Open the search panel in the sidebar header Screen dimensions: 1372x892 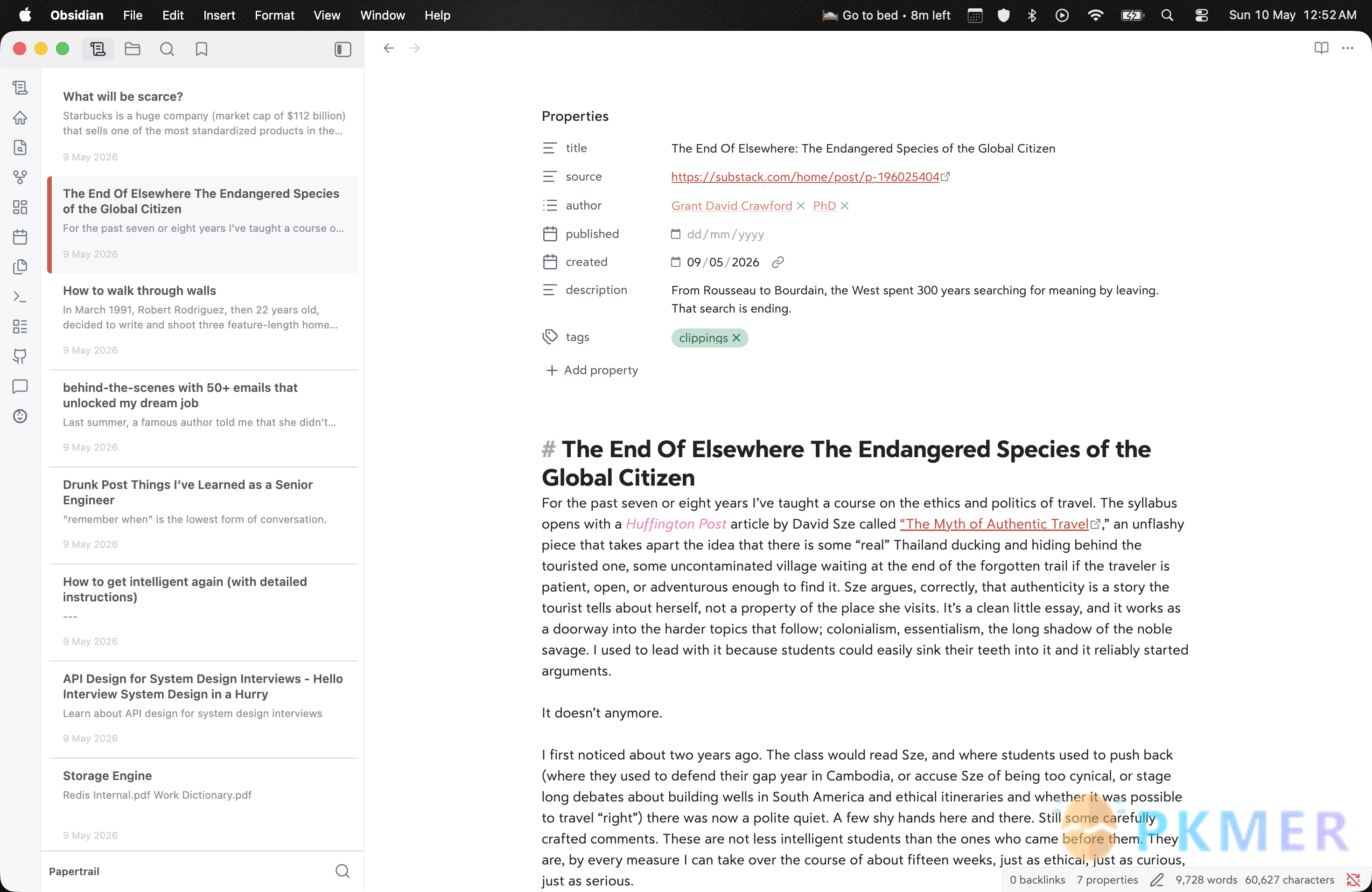point(167,49)
